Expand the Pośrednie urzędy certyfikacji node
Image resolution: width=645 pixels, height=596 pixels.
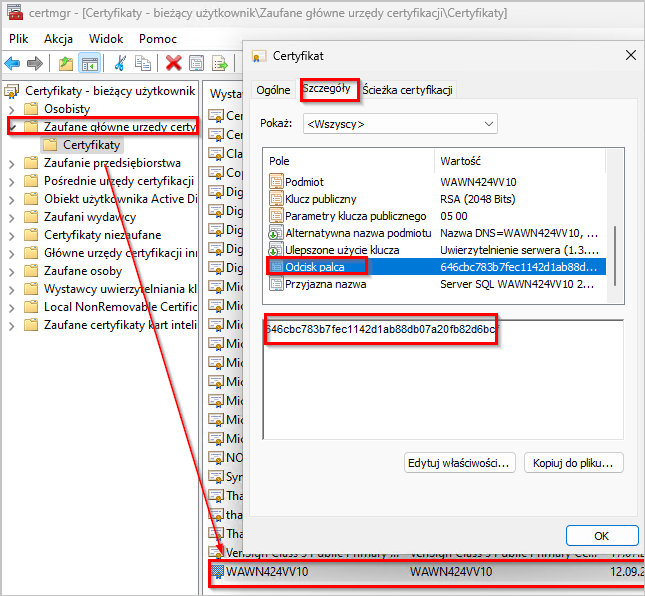pyautogui.click(x=12, y=182)
